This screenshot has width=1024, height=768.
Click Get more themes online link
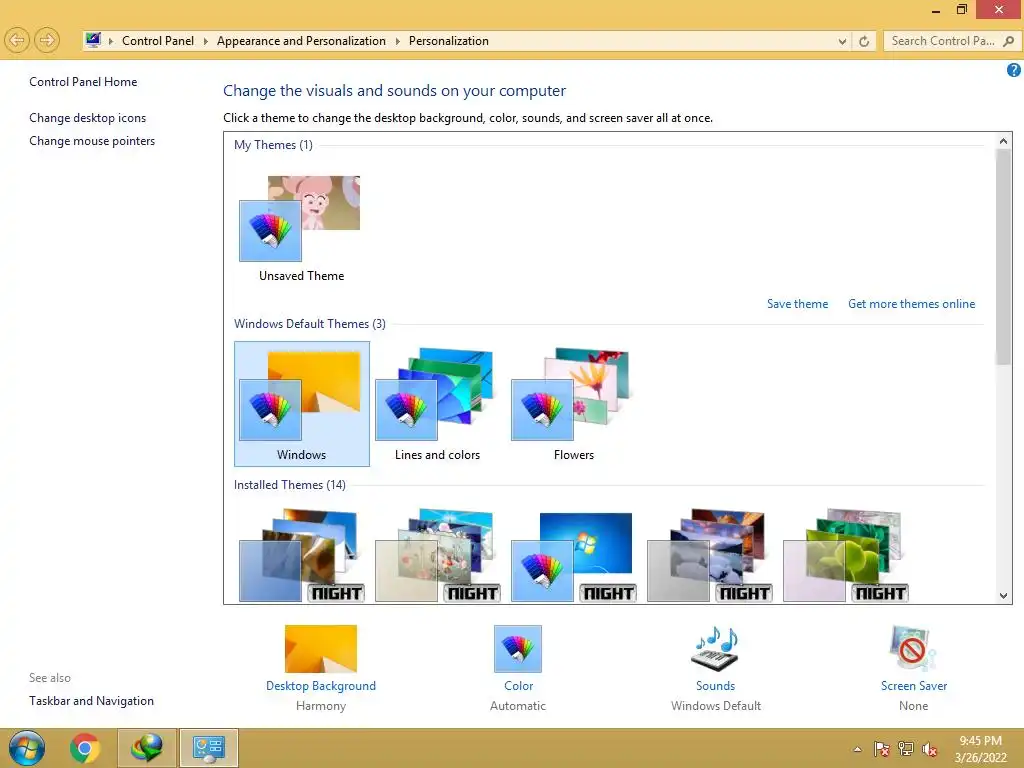(x=911, y=304)
